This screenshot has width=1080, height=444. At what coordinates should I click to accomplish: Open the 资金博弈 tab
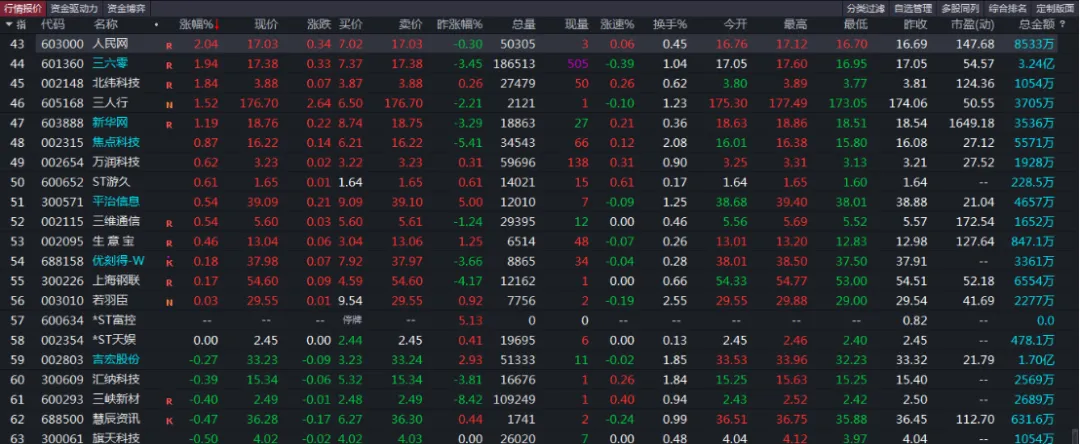[126, 8]
